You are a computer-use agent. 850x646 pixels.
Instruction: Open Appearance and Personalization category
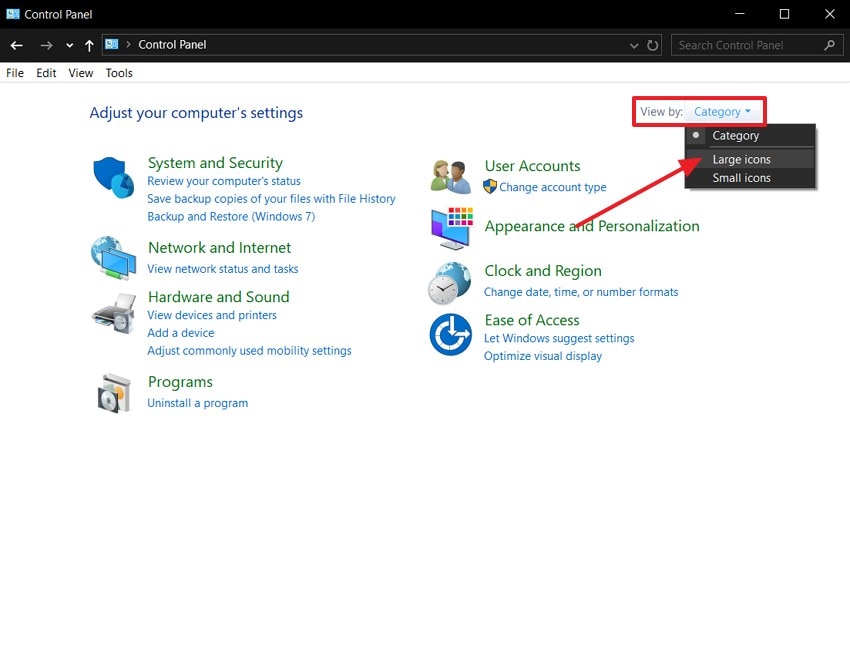592,226
